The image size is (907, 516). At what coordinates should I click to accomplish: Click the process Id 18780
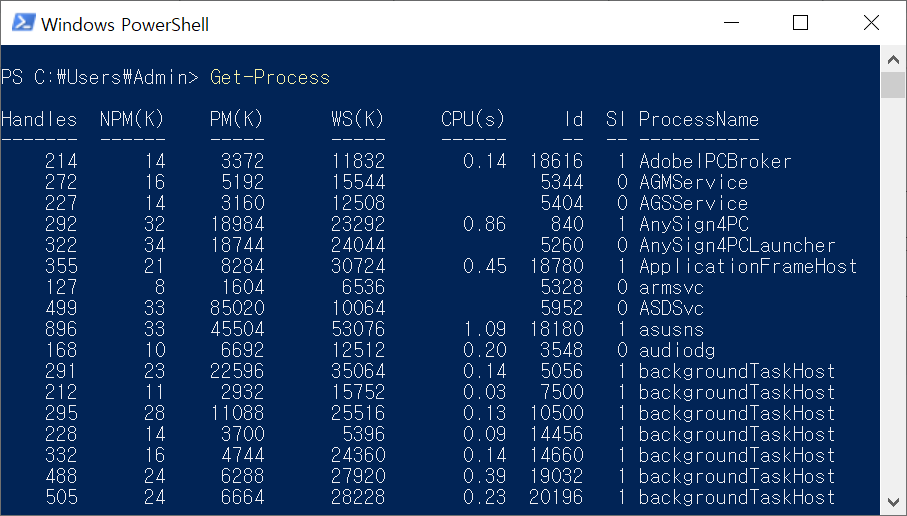click(556, 266)
